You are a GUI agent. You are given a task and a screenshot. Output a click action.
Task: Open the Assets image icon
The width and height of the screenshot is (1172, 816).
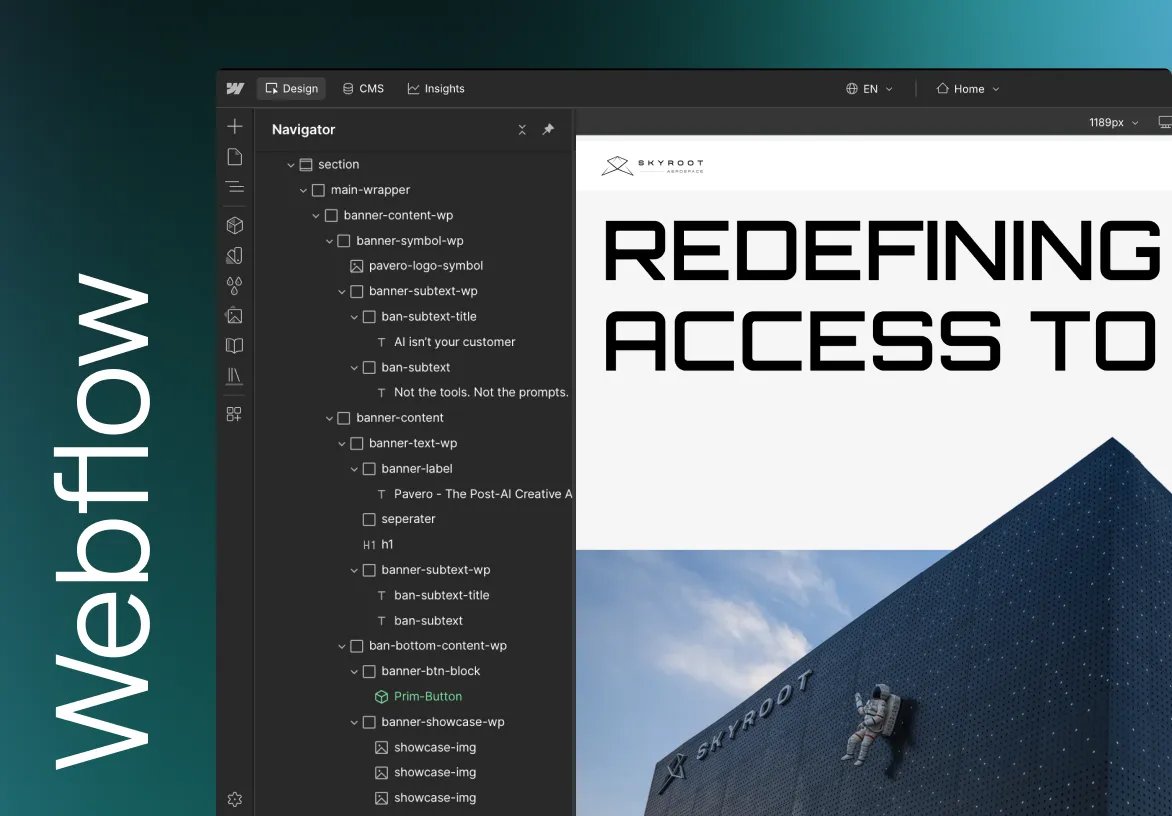coord(235,315)
